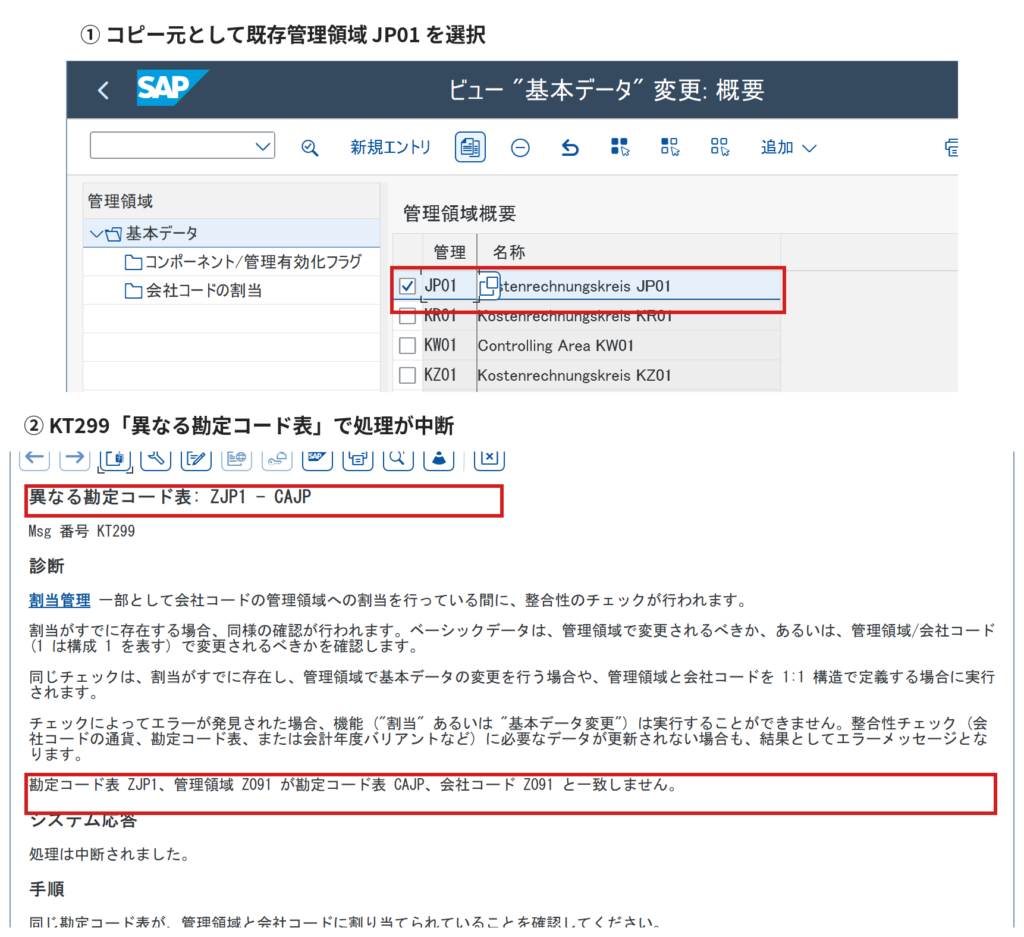This screenshot has height=937, width=1024.
Task: Click the 管理 column header
Action: (x=449, y=252)
